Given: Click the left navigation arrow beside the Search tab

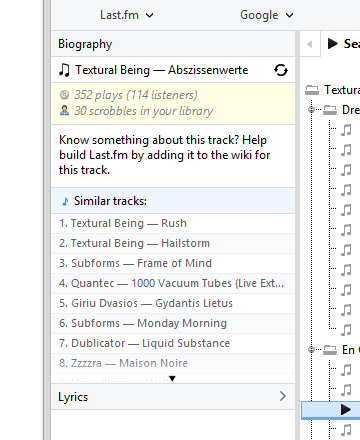Looking at the screenshot, I should pos(310,44).
